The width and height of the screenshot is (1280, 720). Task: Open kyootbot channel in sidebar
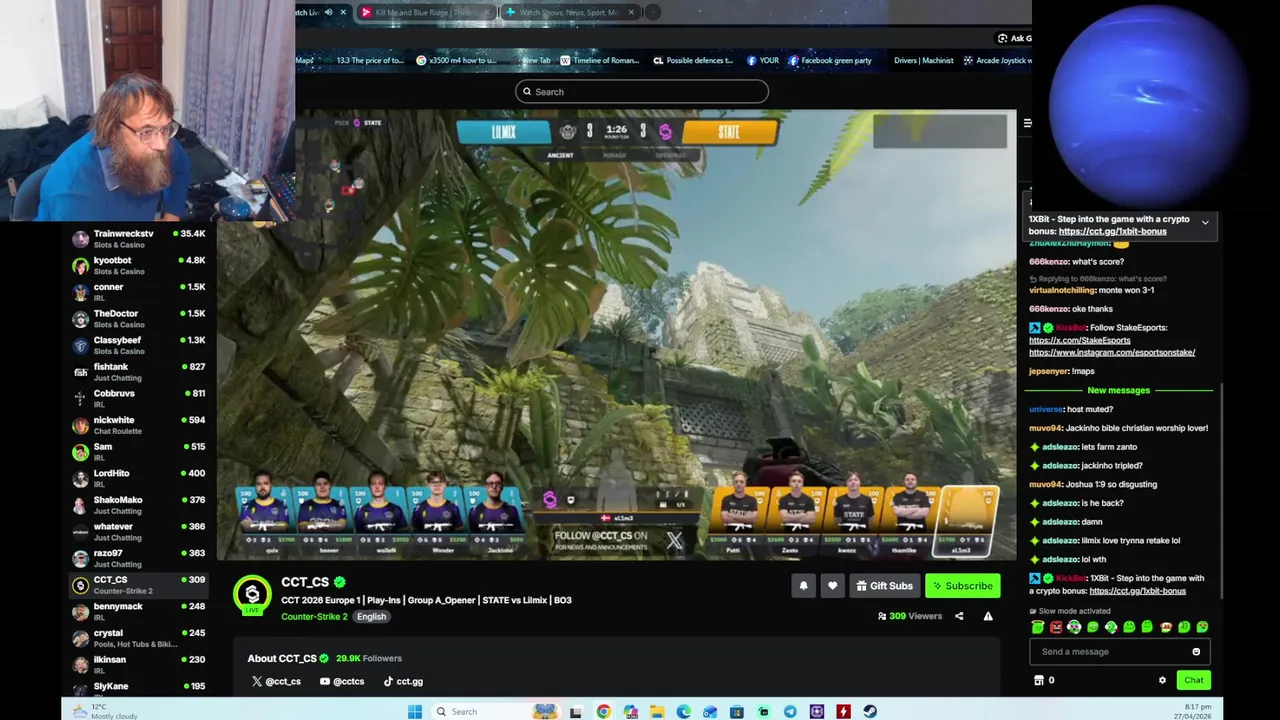click(138, 265)
